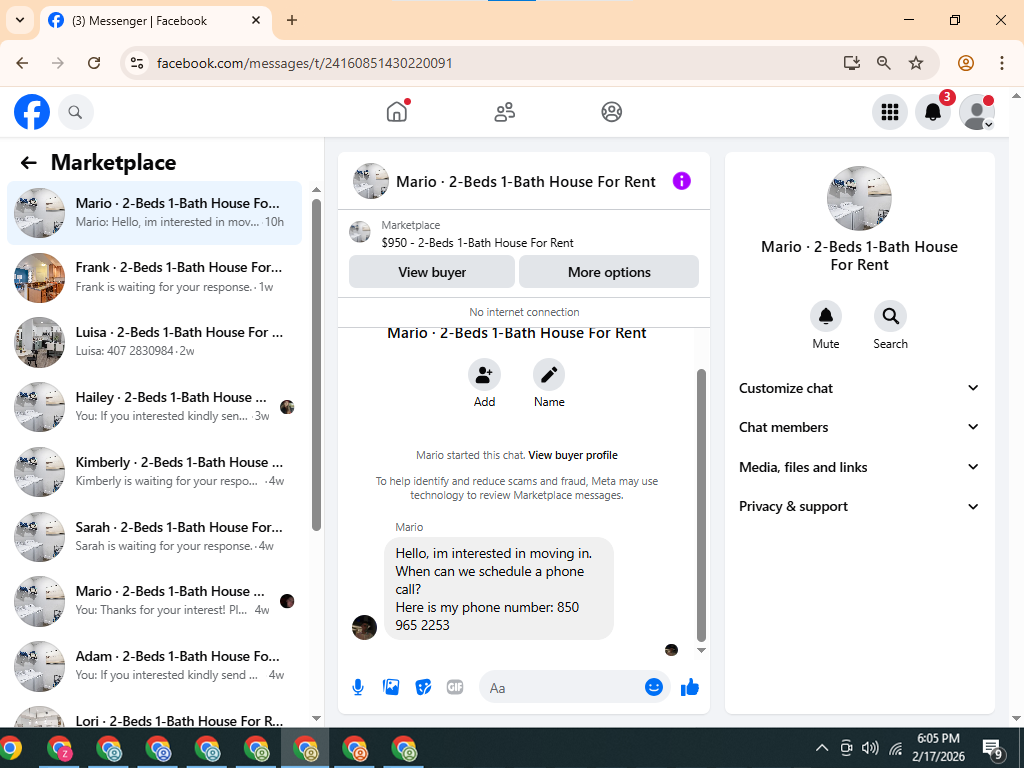Click More options button
Screen dimensions: 1024x768
coord(609,272)
